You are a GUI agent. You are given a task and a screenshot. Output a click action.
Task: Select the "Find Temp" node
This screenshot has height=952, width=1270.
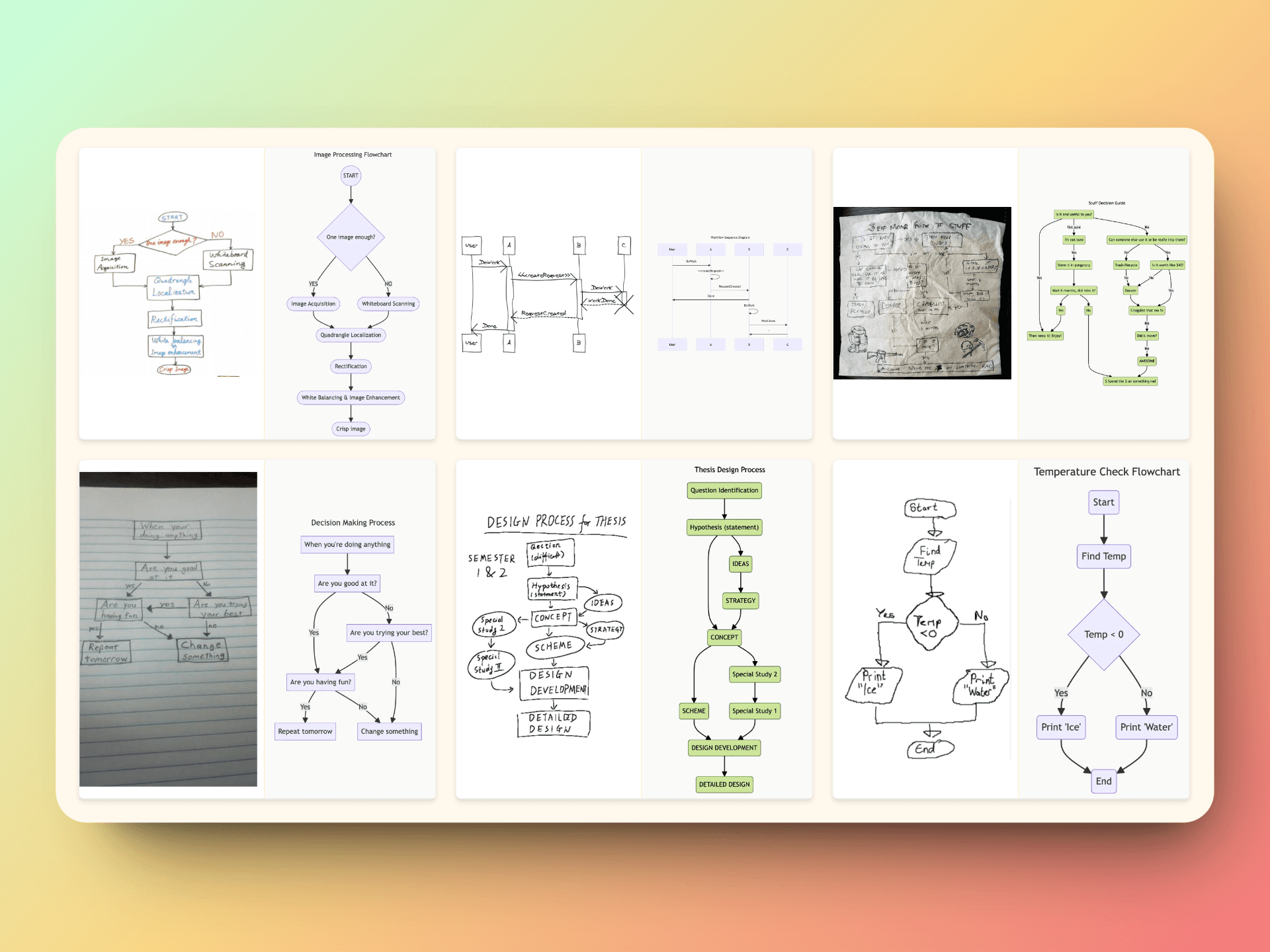pyautogui.click(x=1103, y=556)
